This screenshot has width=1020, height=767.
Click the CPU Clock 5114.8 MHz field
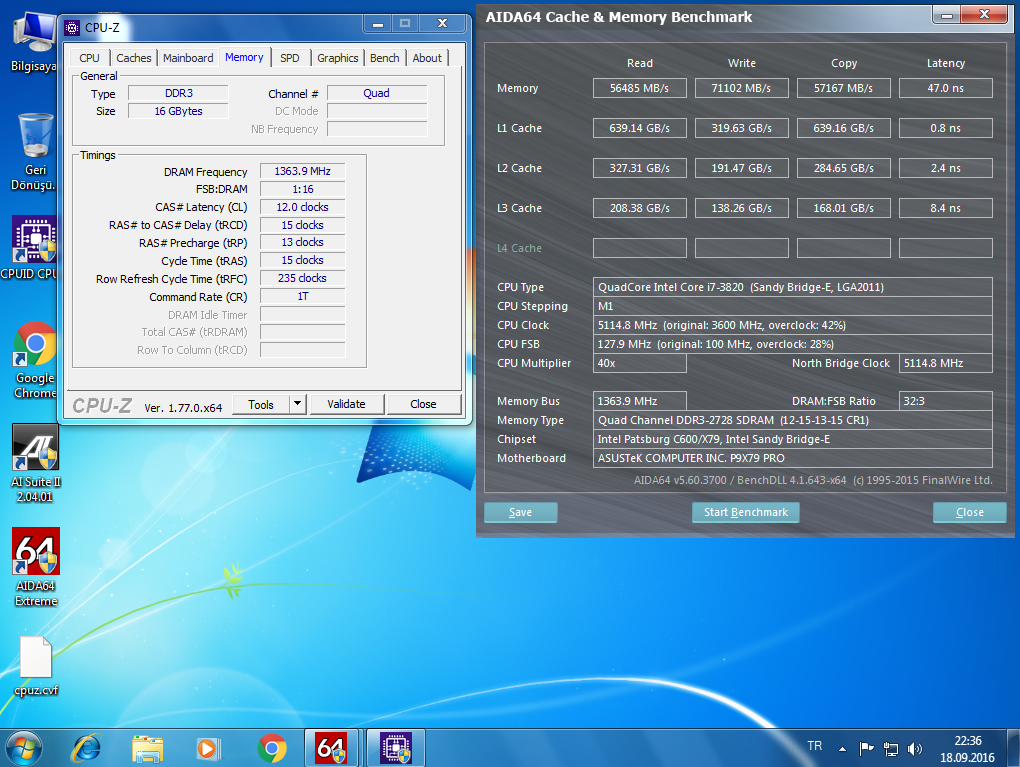[x=793, y=325]
